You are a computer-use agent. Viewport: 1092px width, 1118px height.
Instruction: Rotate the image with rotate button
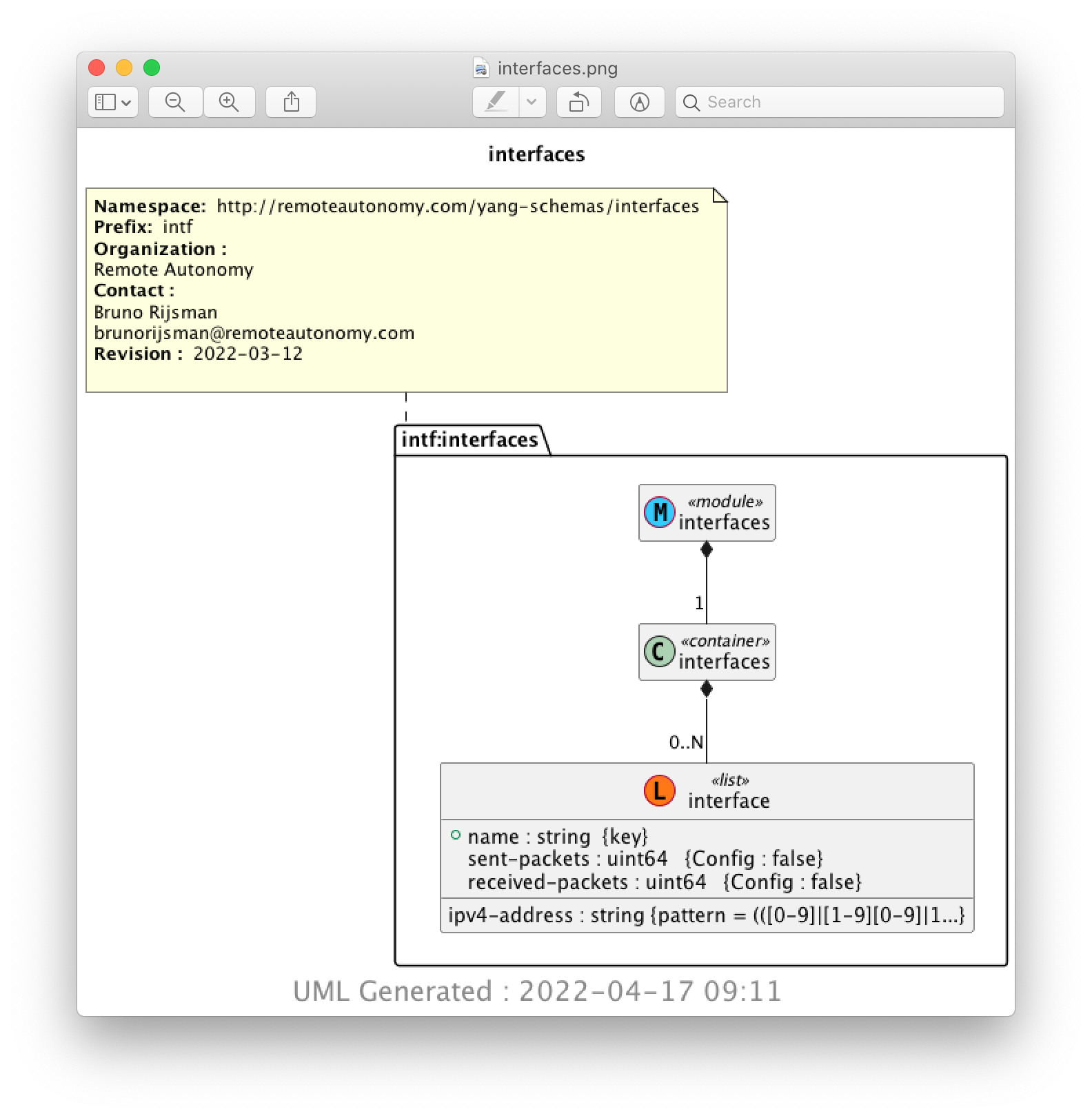tap(578, 102)
